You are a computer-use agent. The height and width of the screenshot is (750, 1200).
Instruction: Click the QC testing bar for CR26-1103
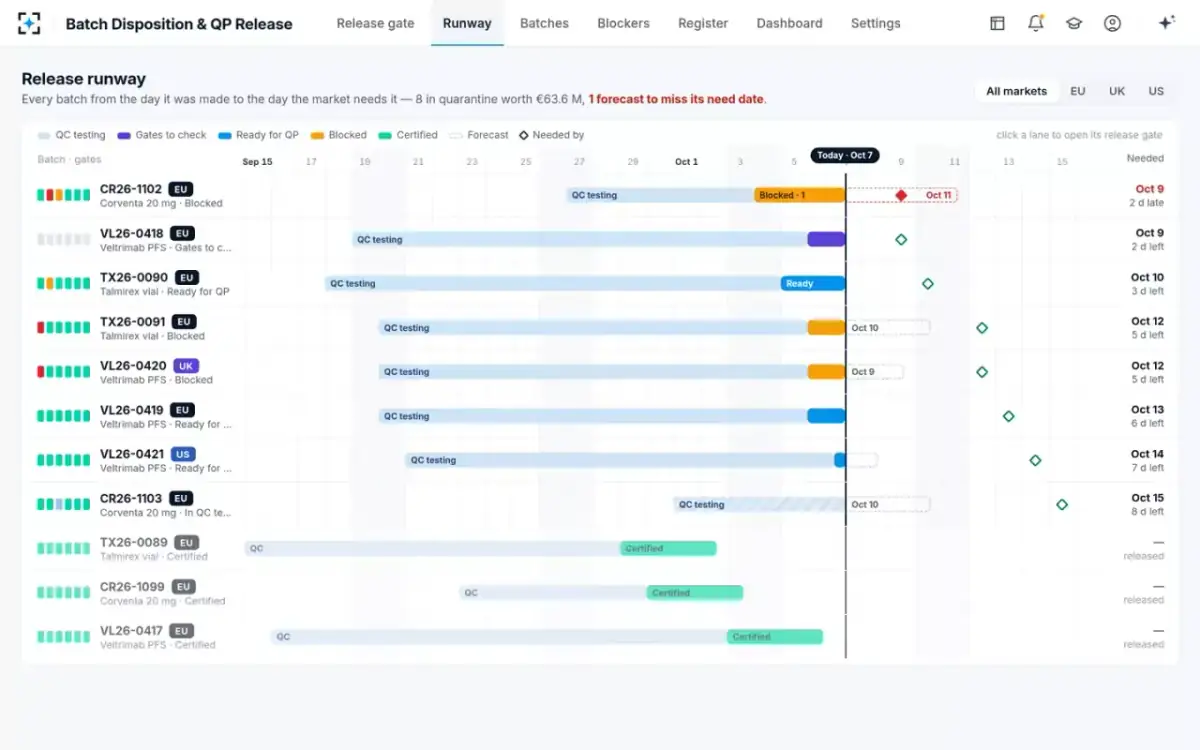point(760,505)
